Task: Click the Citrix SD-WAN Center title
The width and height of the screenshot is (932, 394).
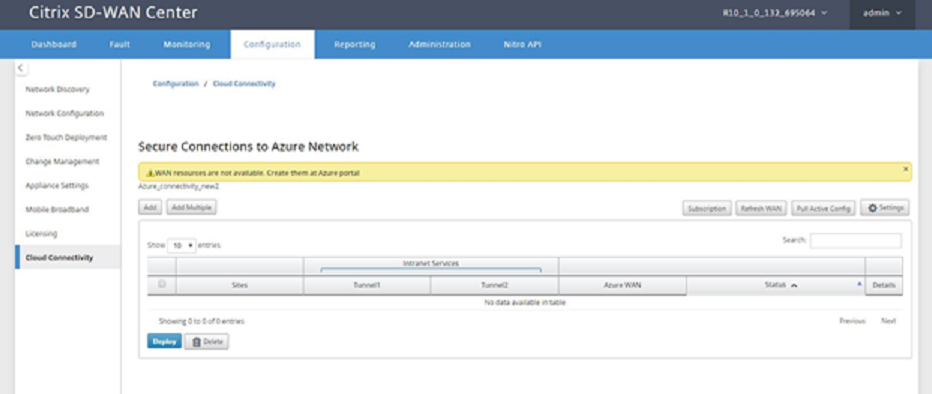Action: tap(113, 12)
